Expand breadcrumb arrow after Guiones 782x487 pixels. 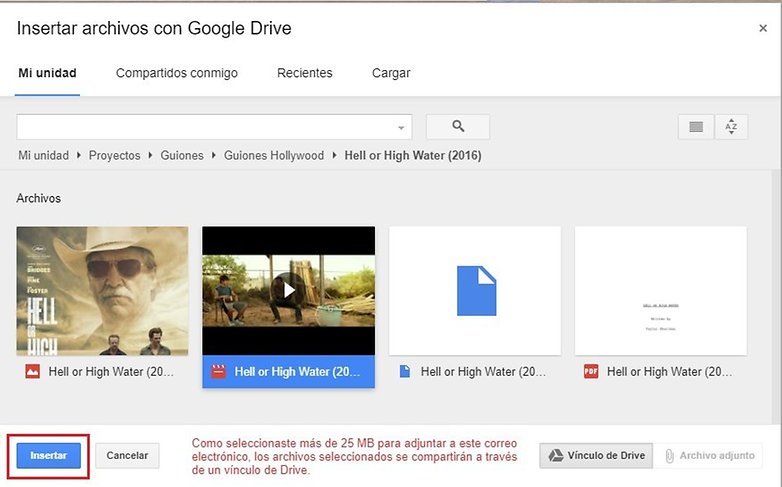[x=213, y=156]
